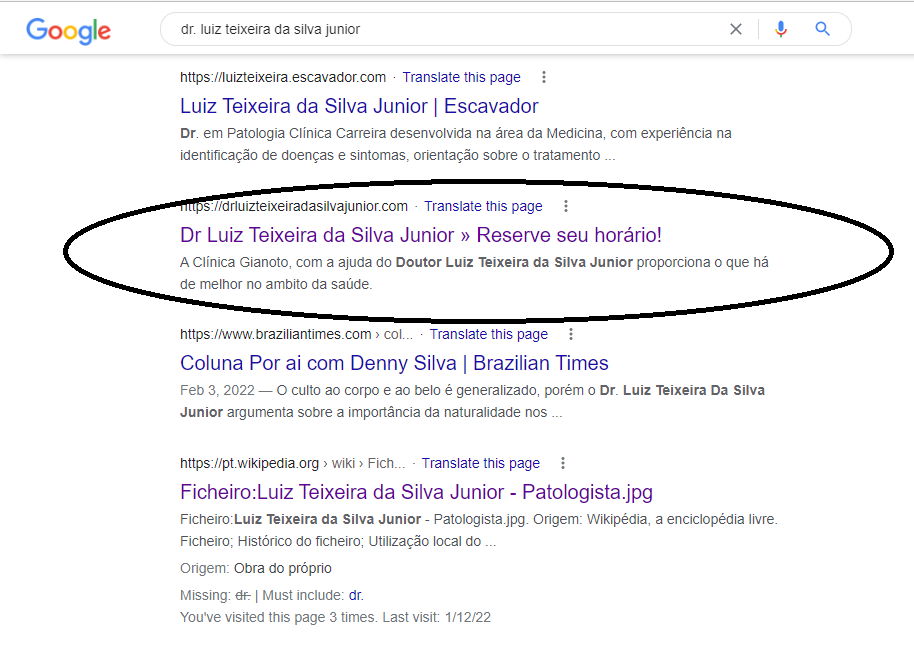Open three-dot menu for braziliantimes.com result
The width and height of the screenshot is (914, 653).
[x=571, y=334]
